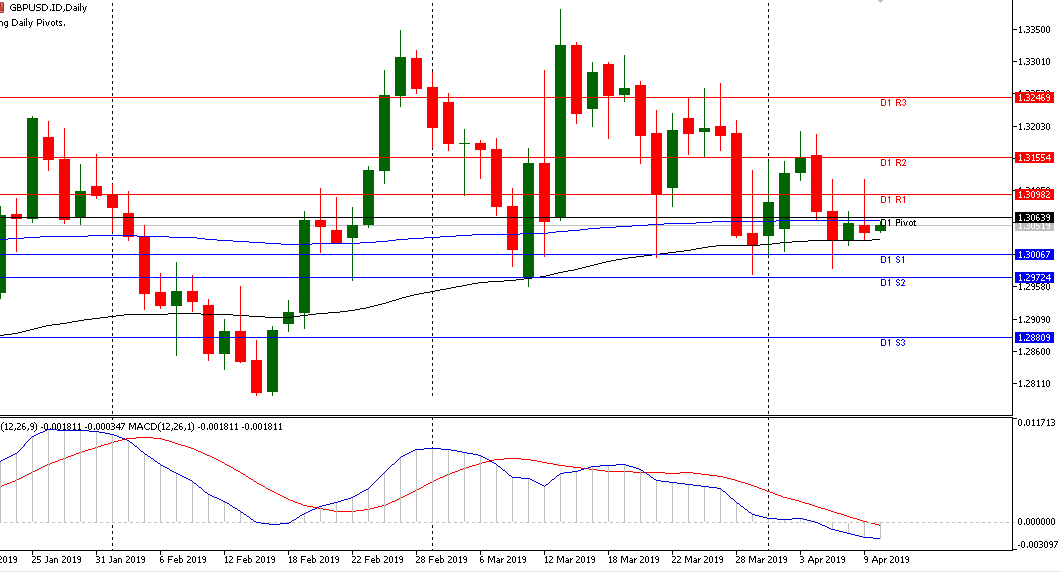Viewport: 1061px width, 573px height.
Task: Select the D1 S3 support label
Action: pyautogui.click(x=893, y=343)
